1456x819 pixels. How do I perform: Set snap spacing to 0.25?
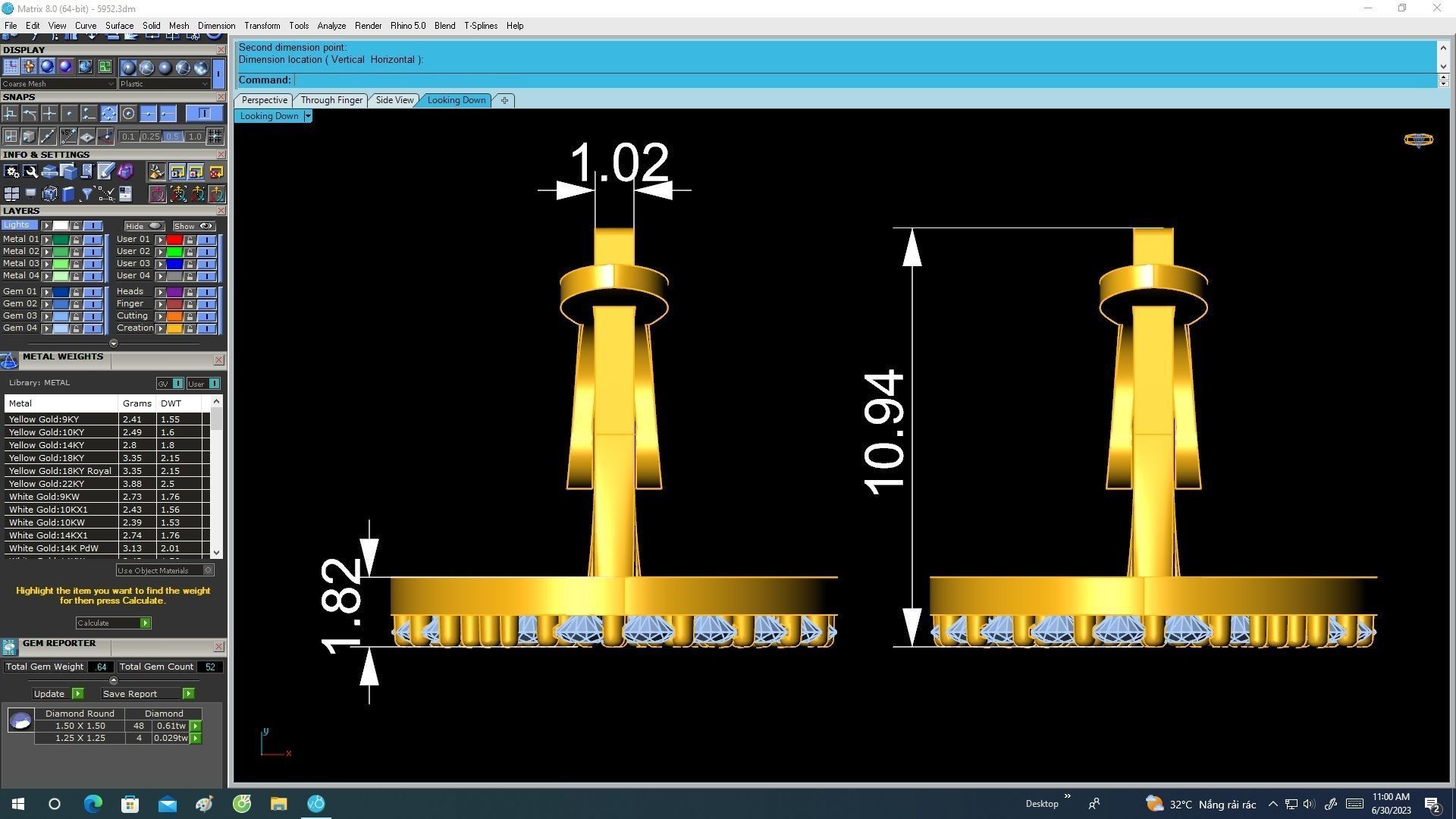pyautogui.click(x=151, y=136)
